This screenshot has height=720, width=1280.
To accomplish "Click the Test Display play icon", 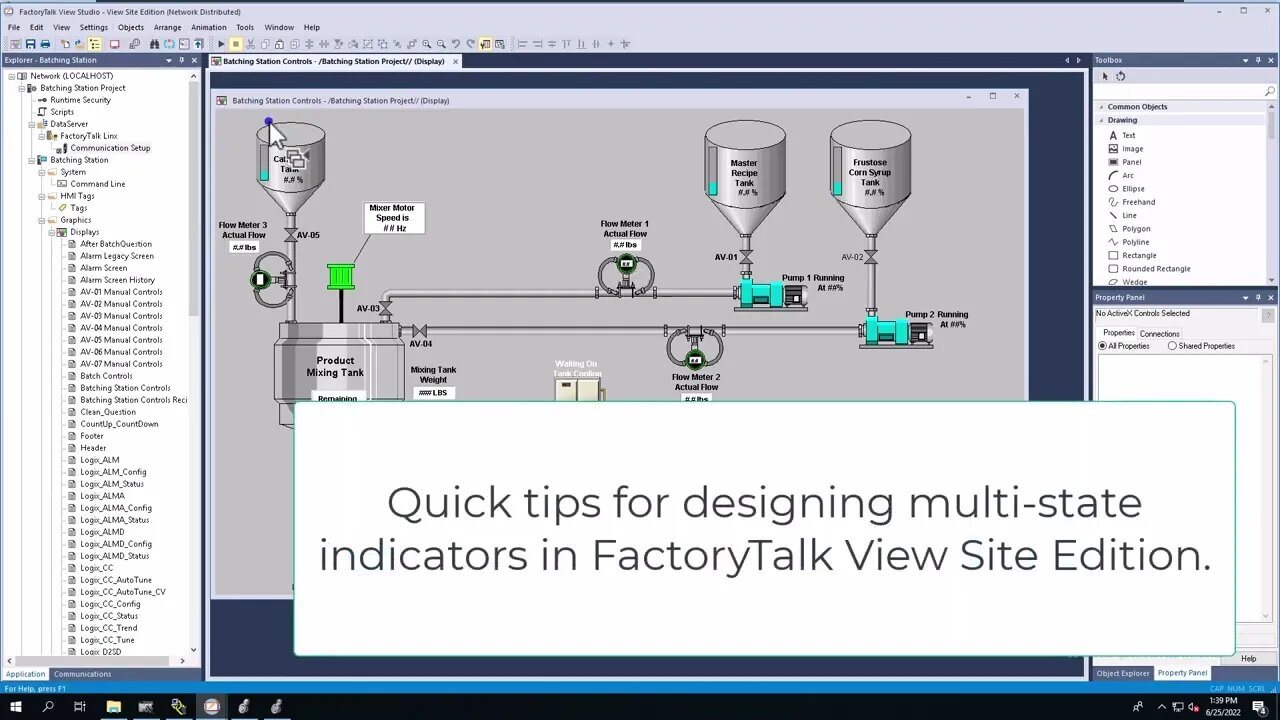I will click(x=222, y=44).
